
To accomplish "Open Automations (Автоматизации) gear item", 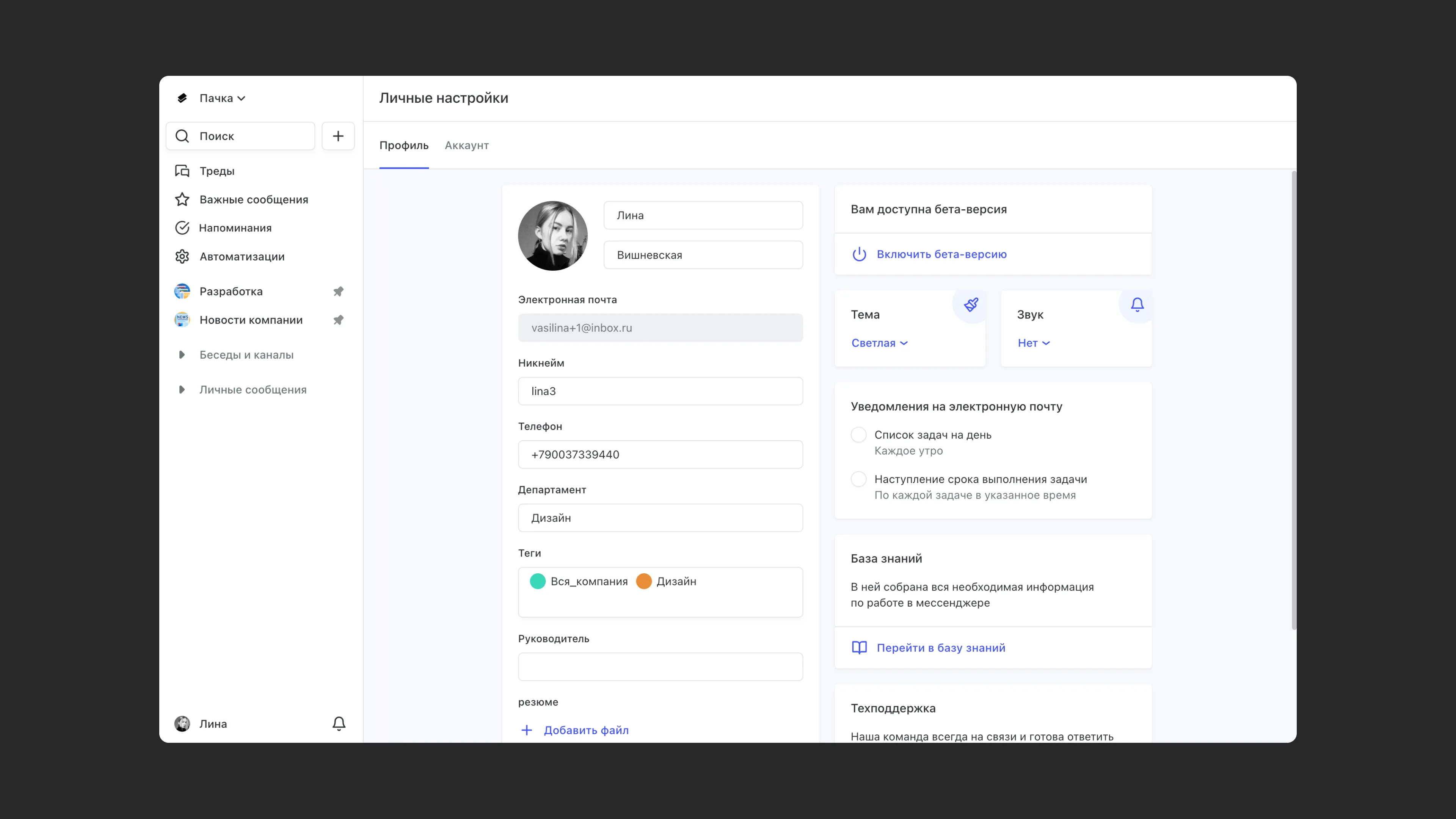I will pyautogui.click(x=242, y=257).
